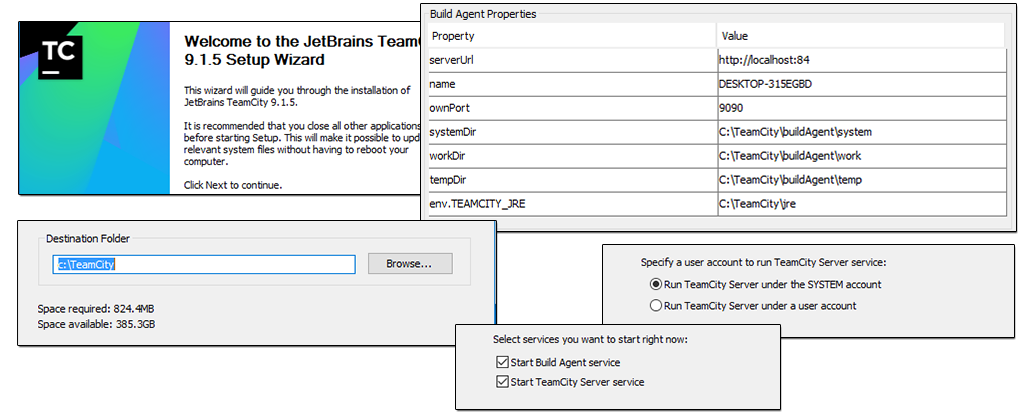Click the Destination Folder group label
This screenshot has width=1024, height=420.
(x=88, y=238)
